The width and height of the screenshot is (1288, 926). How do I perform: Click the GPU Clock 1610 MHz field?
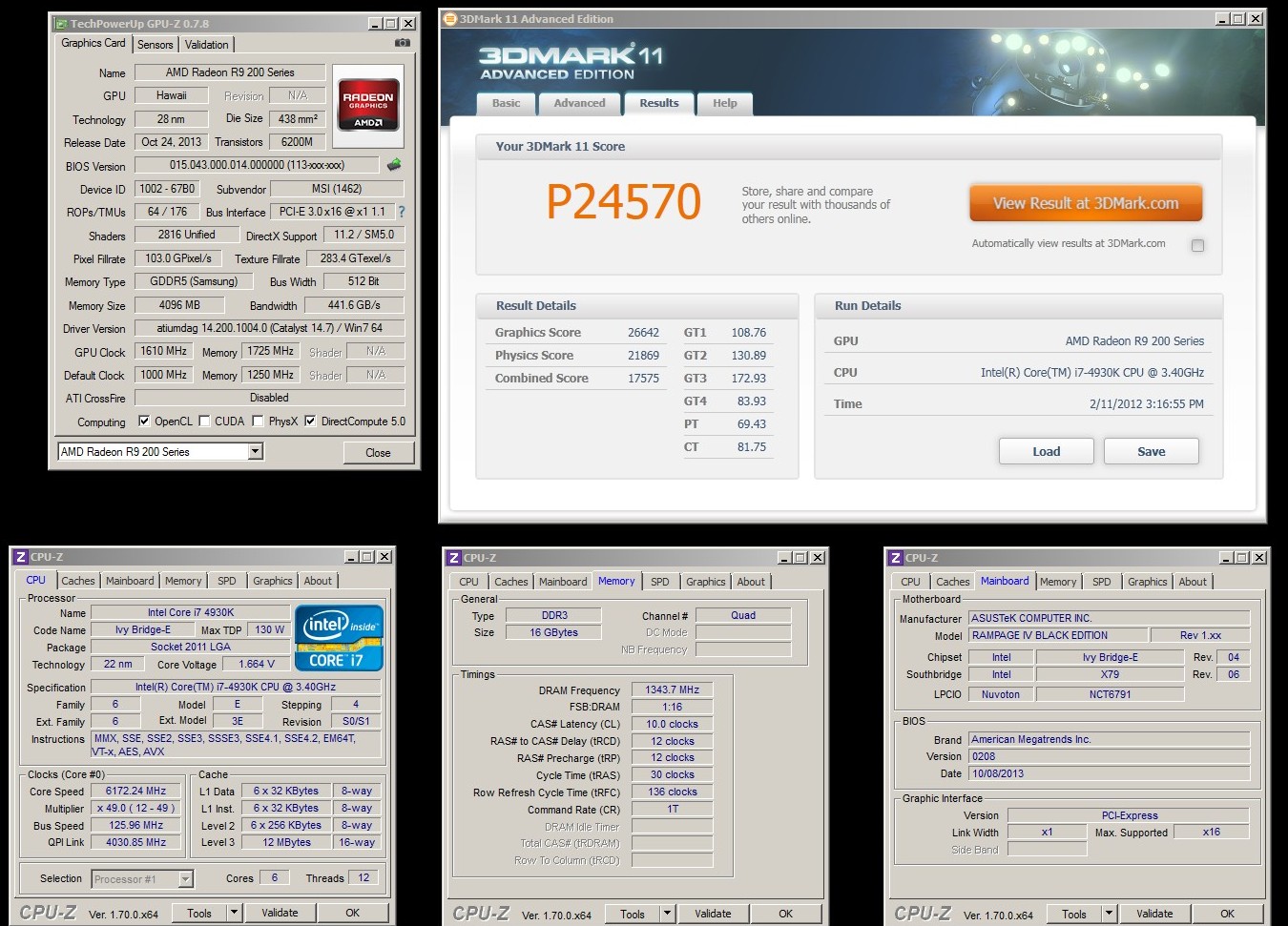(164, 351)
